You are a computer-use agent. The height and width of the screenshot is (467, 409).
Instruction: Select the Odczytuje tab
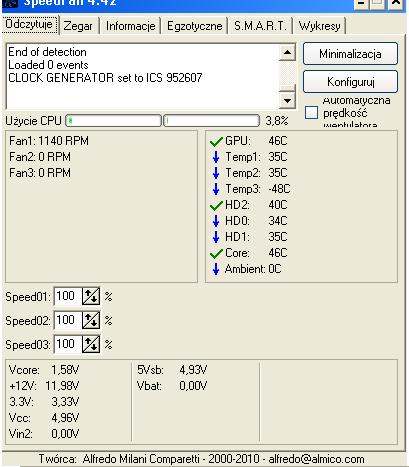(x=29, y=24)
